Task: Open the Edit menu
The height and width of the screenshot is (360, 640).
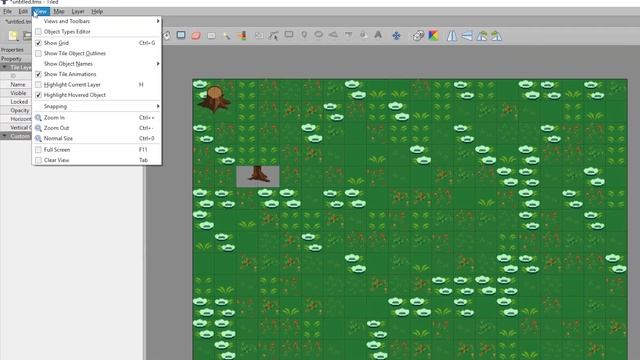Action: 23,11
